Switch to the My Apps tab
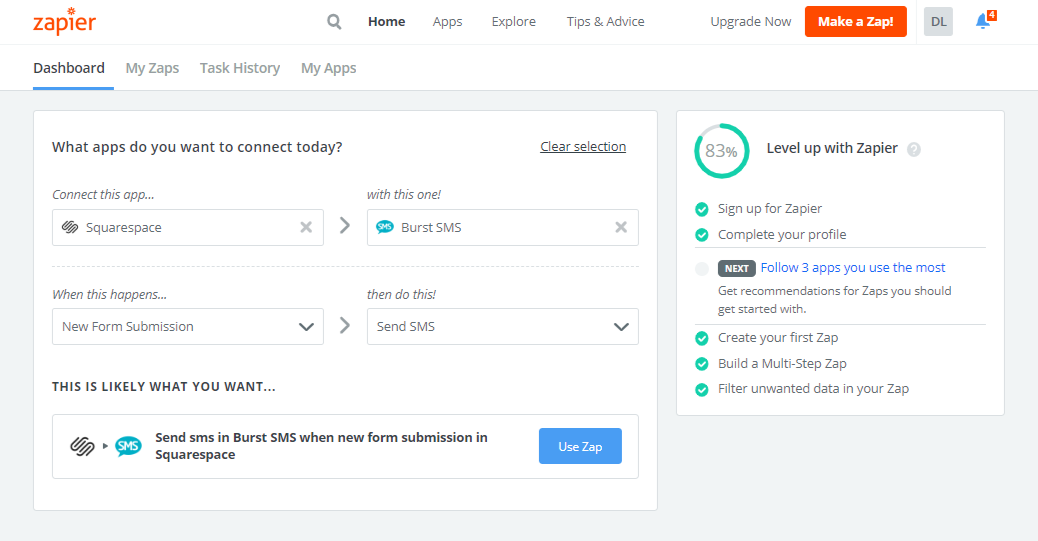Screen dimensions: 1038x541 tap(328, 68)
